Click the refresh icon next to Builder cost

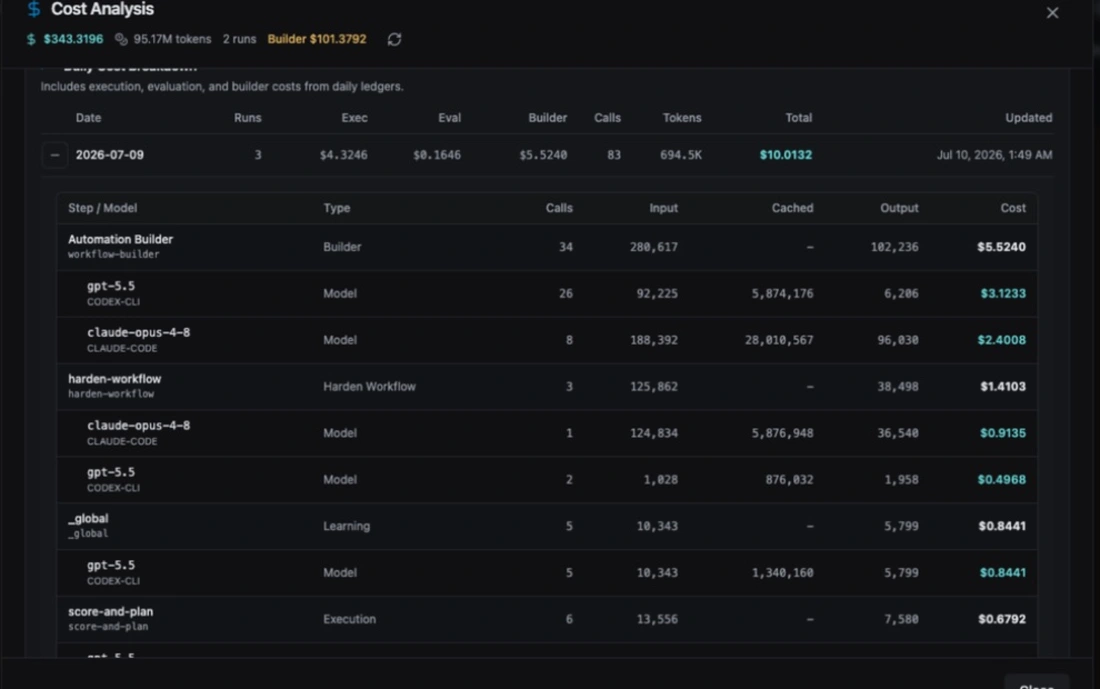click(x=394, y=39)
